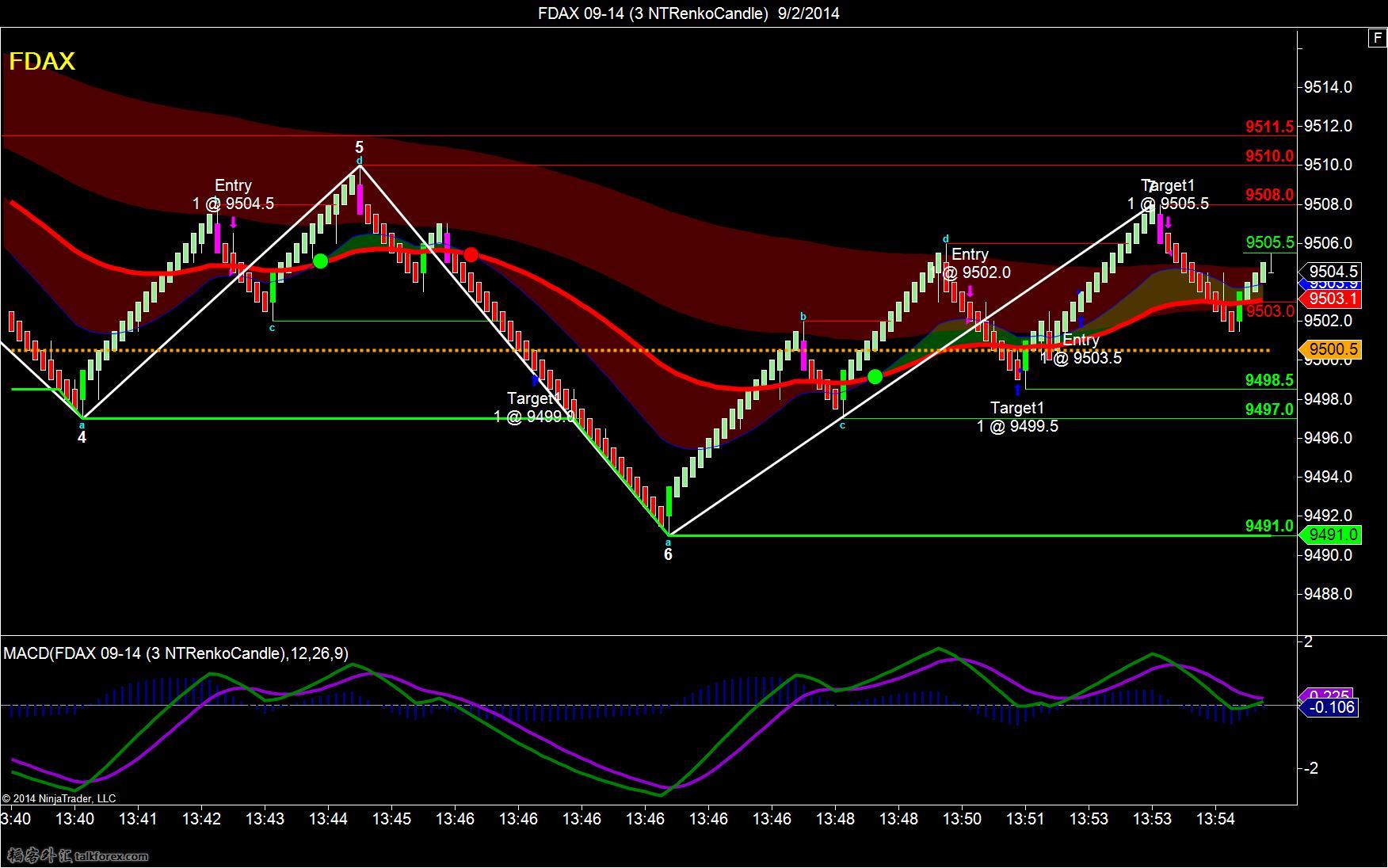Click the -2 label on the MACD axis
This screenshot has width=1388, height=868.
coord(1310,768)
